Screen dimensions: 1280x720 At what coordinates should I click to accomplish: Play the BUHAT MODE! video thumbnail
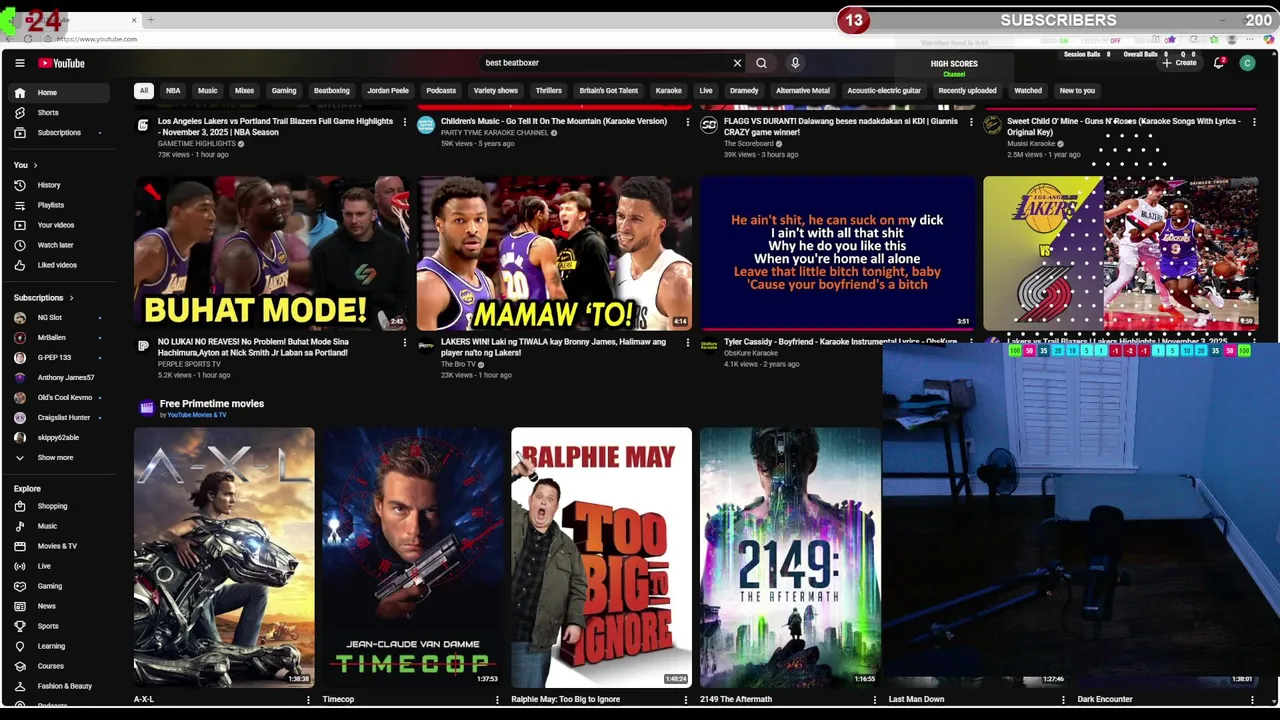point(272,254)
